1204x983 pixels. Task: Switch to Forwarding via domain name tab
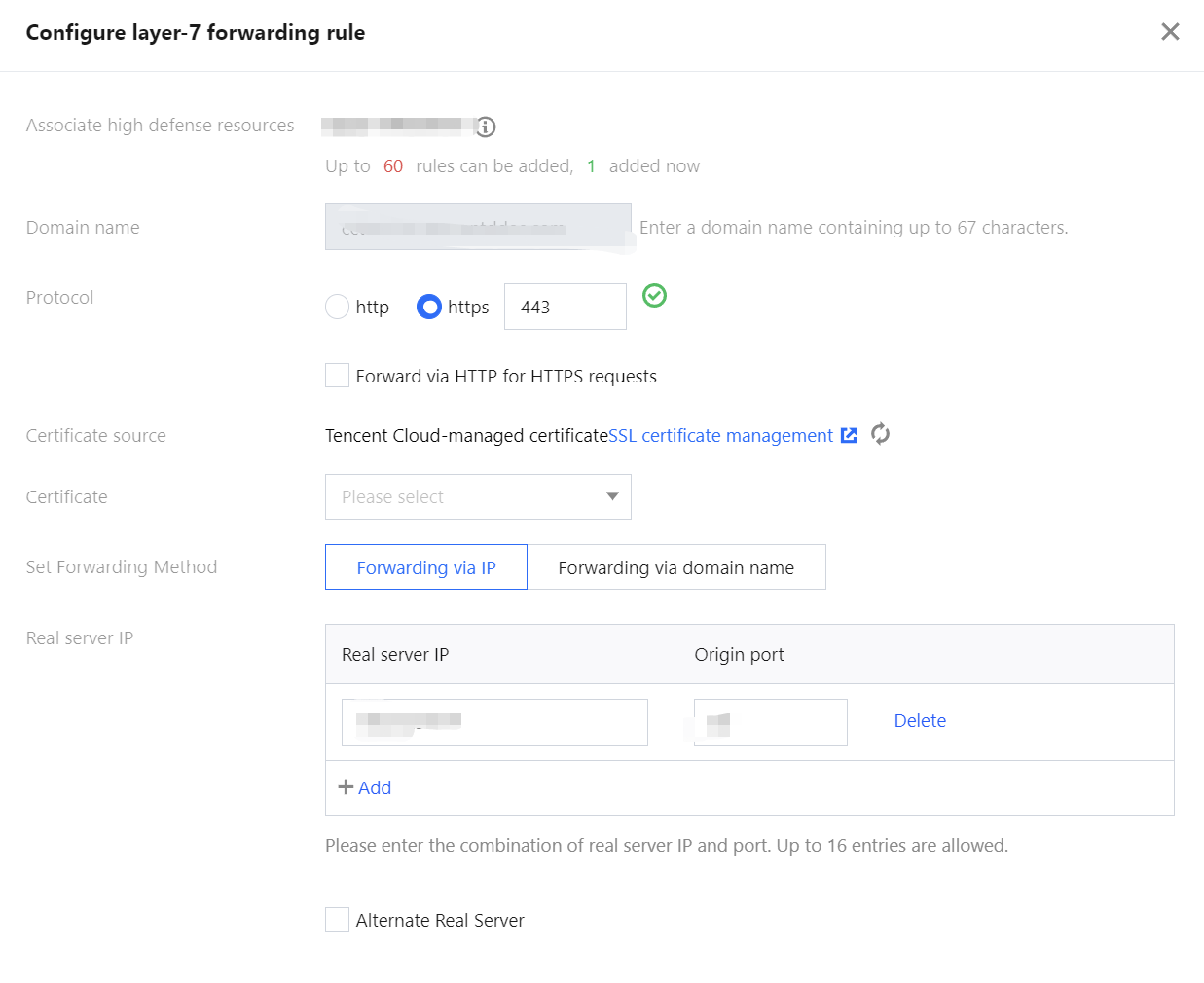point(675,567)
